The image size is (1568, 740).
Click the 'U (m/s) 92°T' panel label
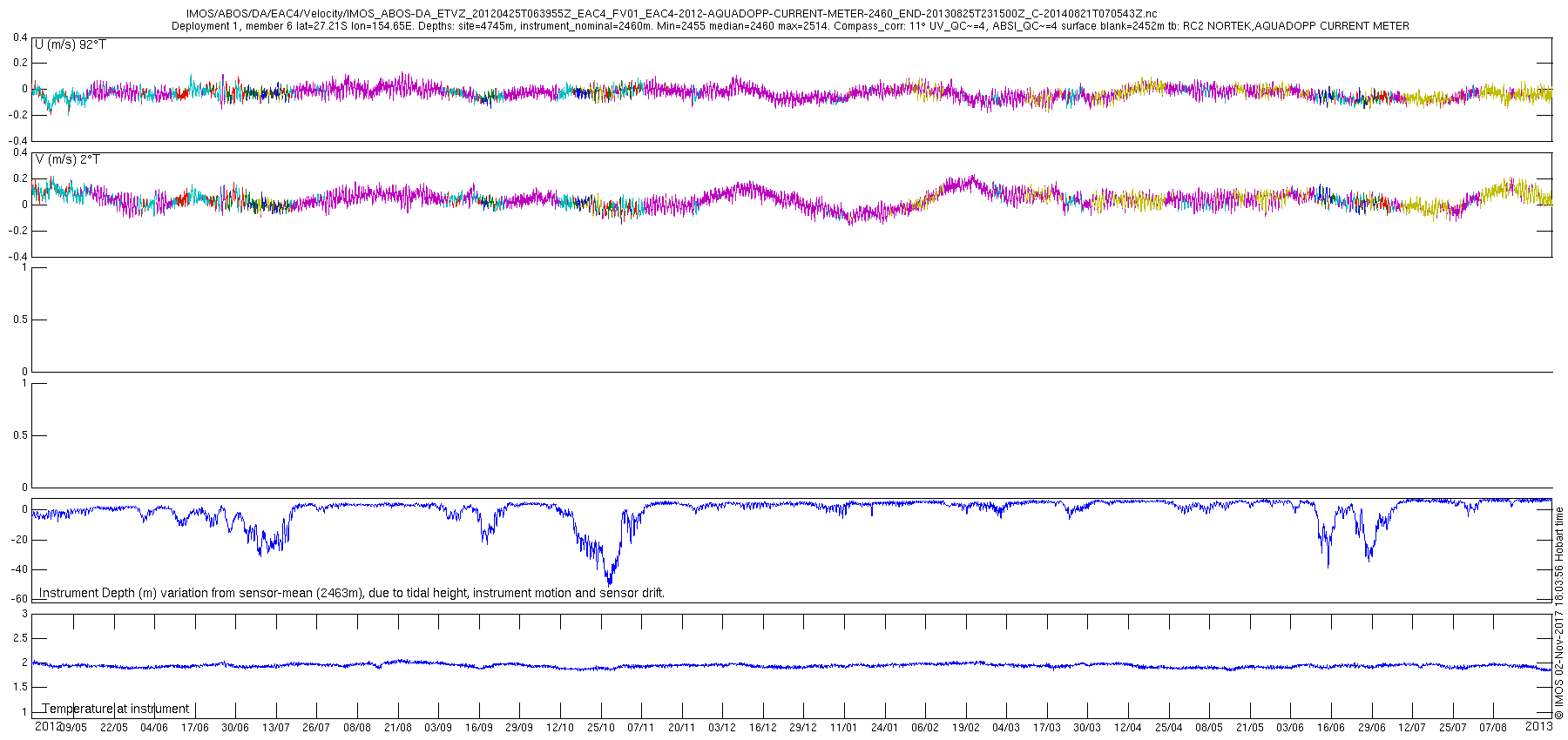pyautogui.click(x=71, y=44)
